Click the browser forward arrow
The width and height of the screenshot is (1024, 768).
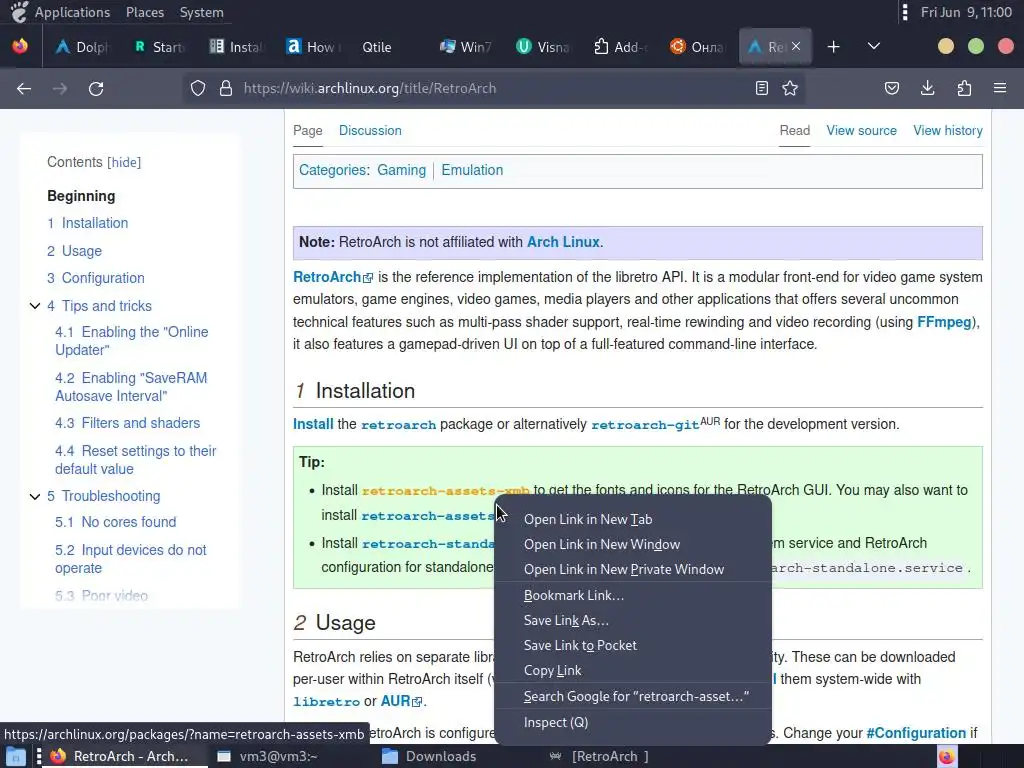60,88
